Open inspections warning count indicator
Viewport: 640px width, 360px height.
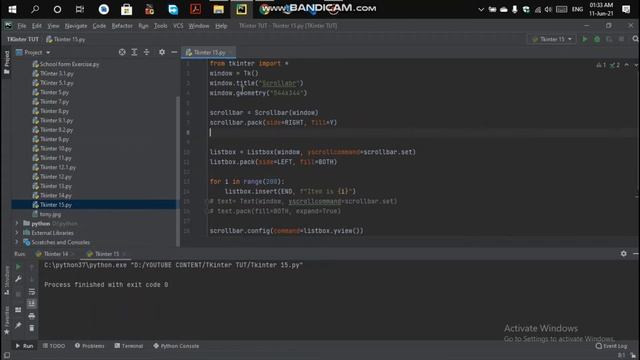(x=601, y=65)
